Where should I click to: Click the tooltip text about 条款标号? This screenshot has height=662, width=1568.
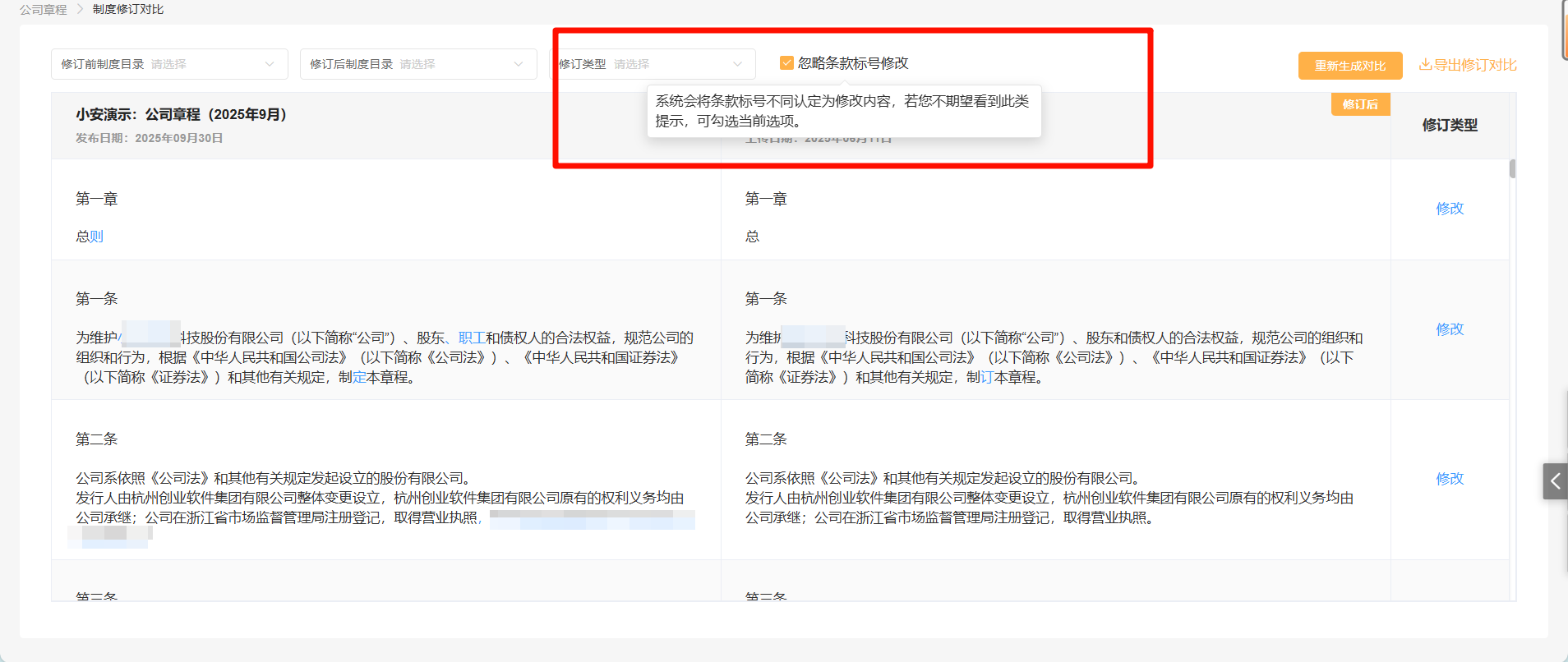click(x=842, y=111)
